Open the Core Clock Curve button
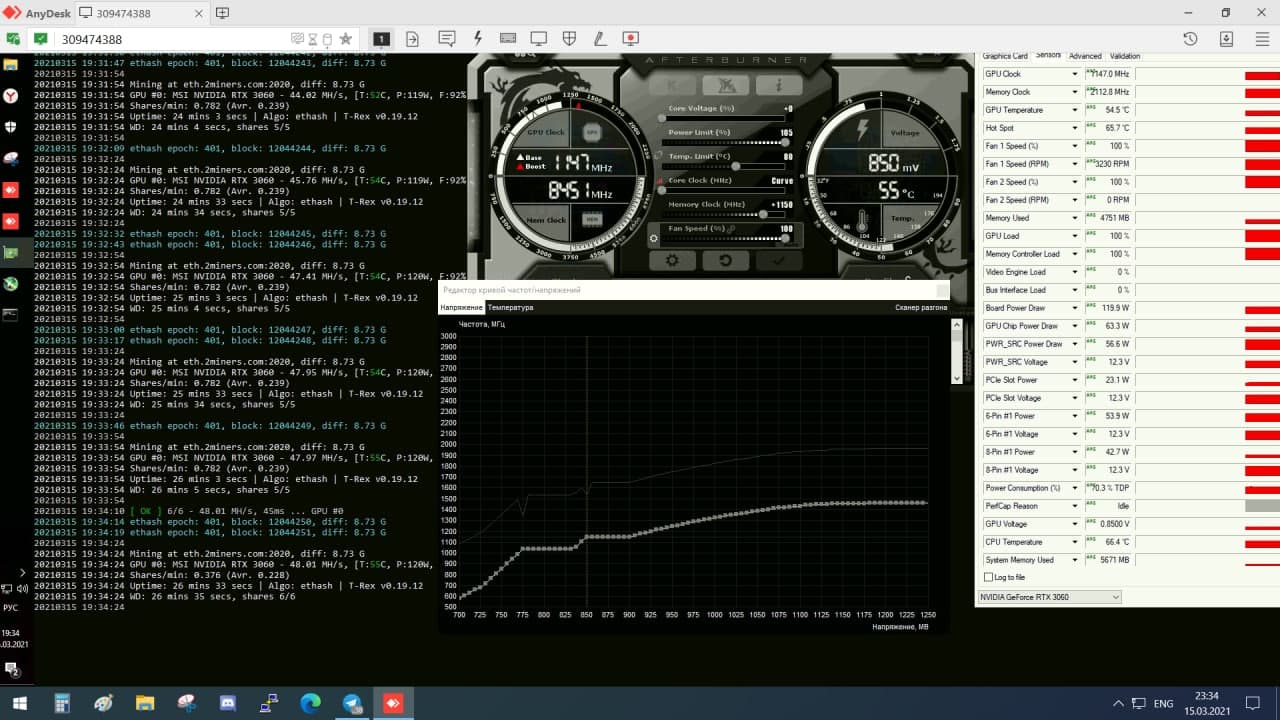This screenshot has height=720, width=1280. pos(781,180)
